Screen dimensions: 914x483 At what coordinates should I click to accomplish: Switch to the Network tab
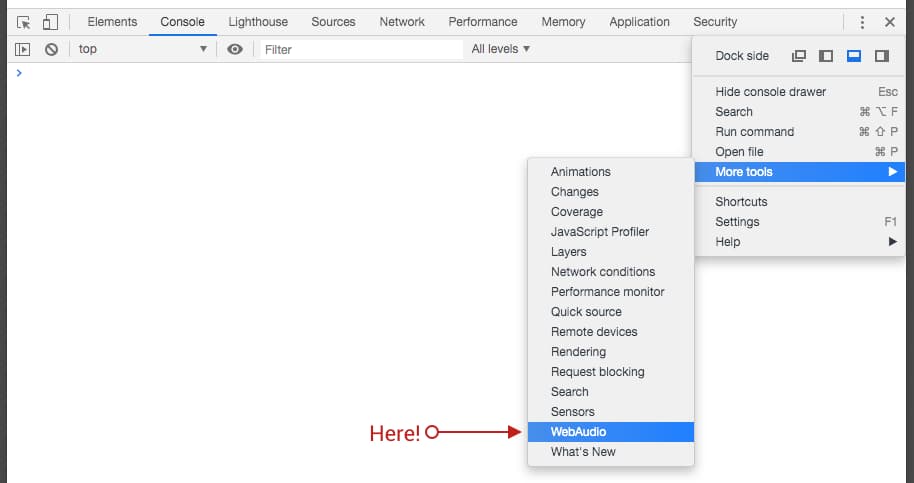point(402,22)
